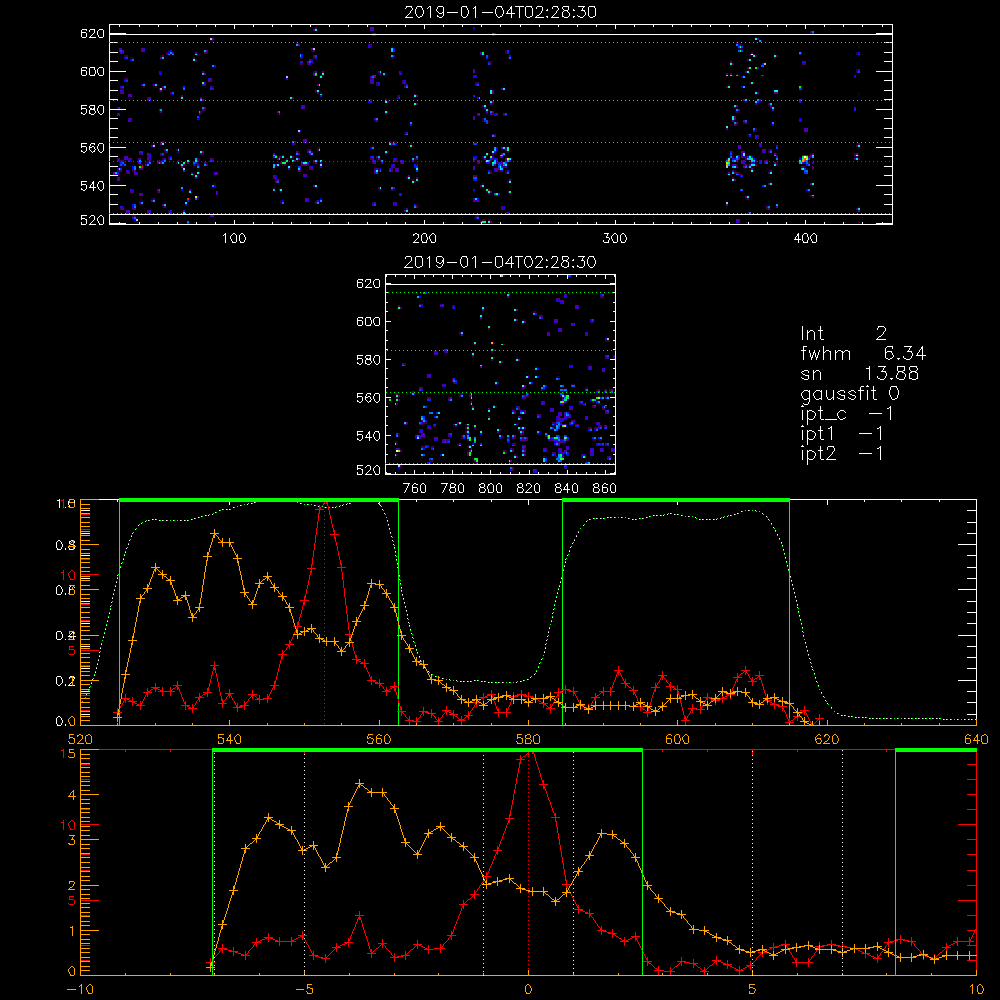The width and height of the screenshot is (1000, 1000).
Task: Click x-axis label 780 of the middle image
Action: tap(453, 489)
